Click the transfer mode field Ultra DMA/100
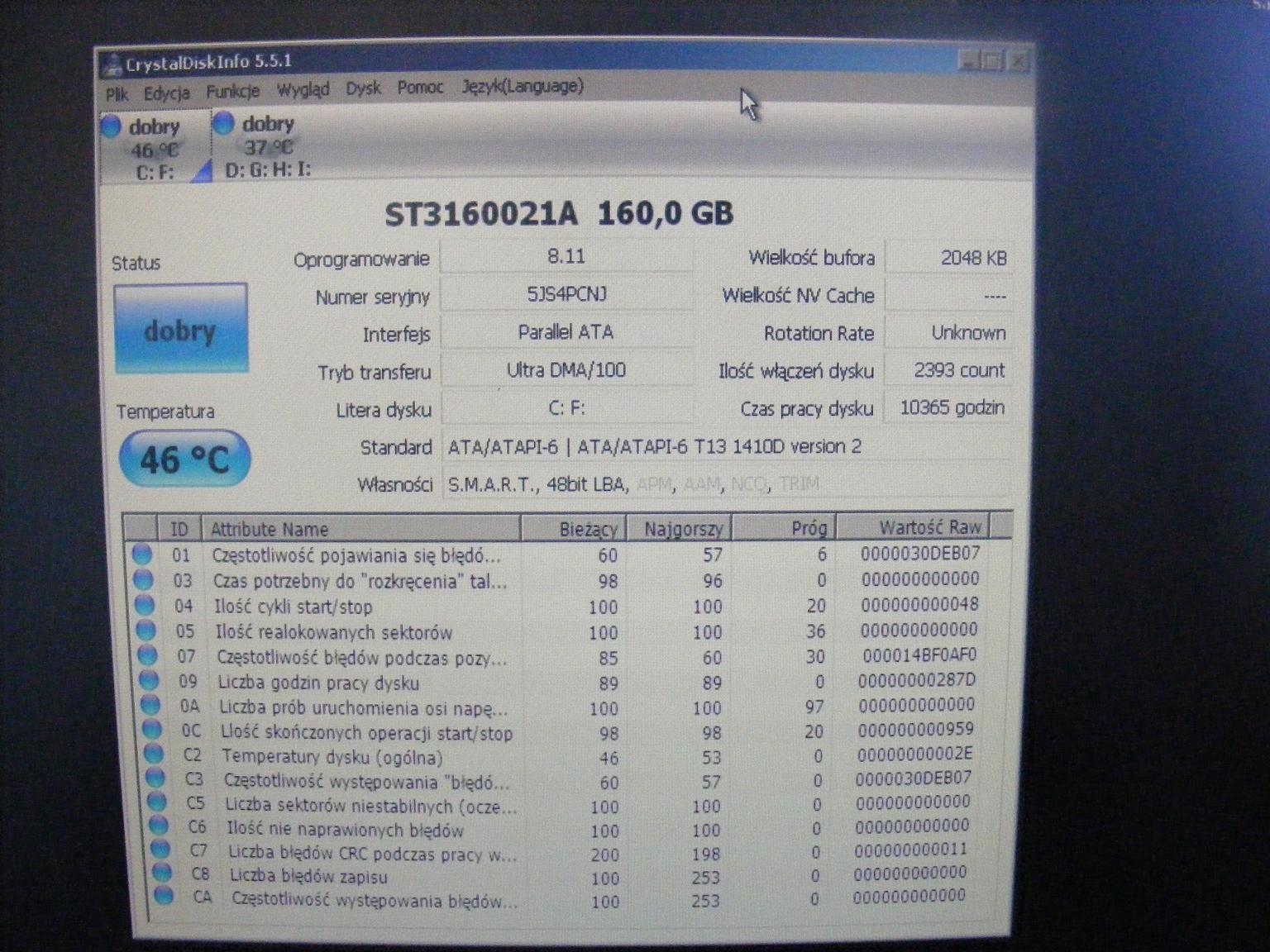The width and height of the screenshot is (1270, 952). click(566, 370)
